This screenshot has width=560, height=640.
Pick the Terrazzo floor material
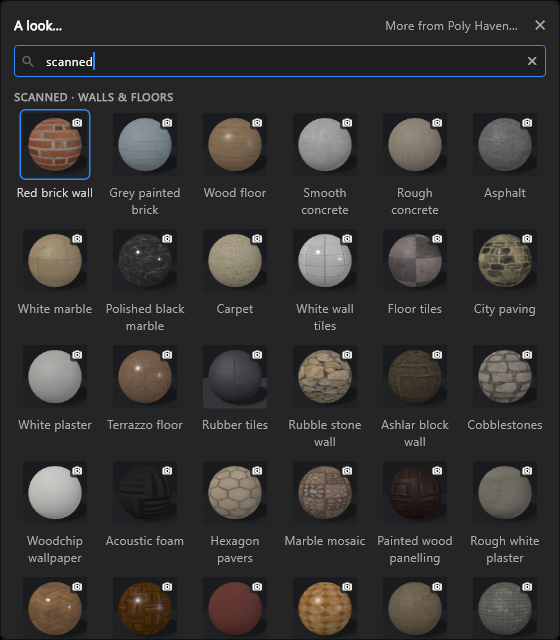pyautogui.click(x=145, y=376)
